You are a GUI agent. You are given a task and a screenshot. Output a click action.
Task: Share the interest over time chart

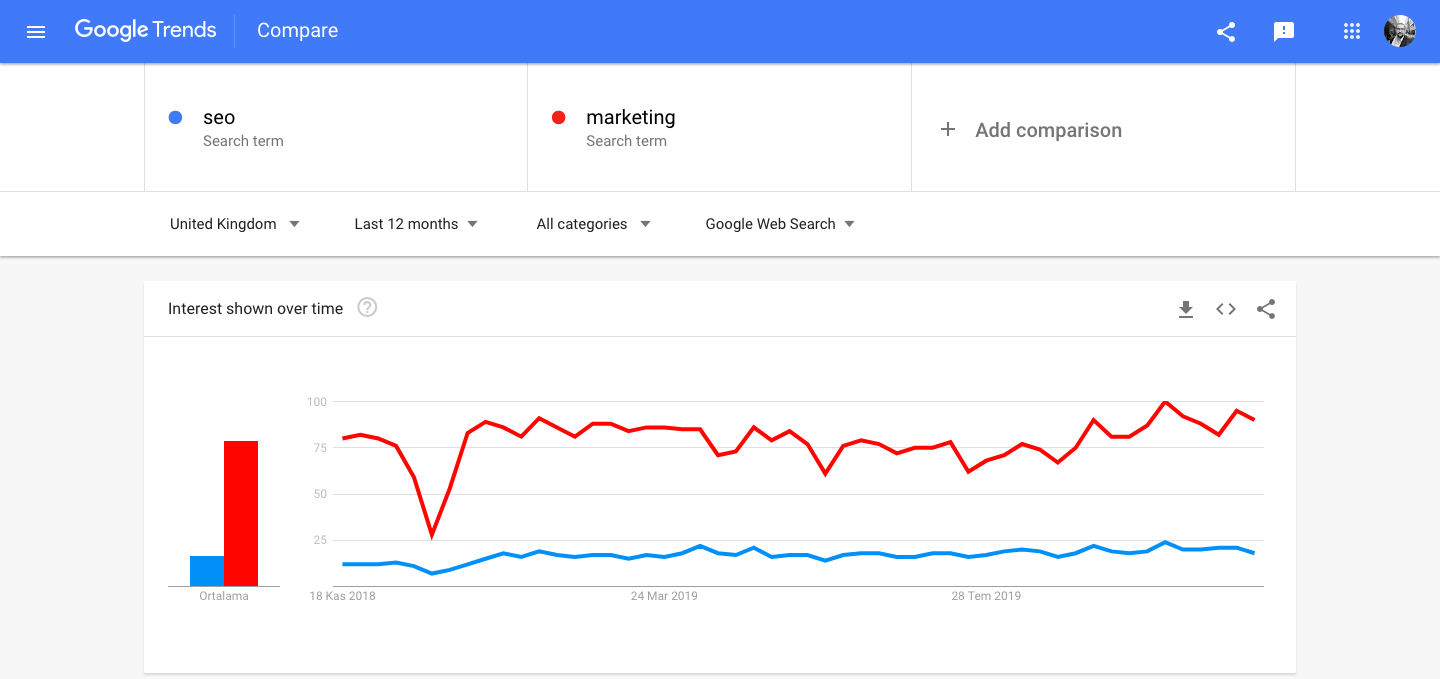click(x=1266, y=309)
